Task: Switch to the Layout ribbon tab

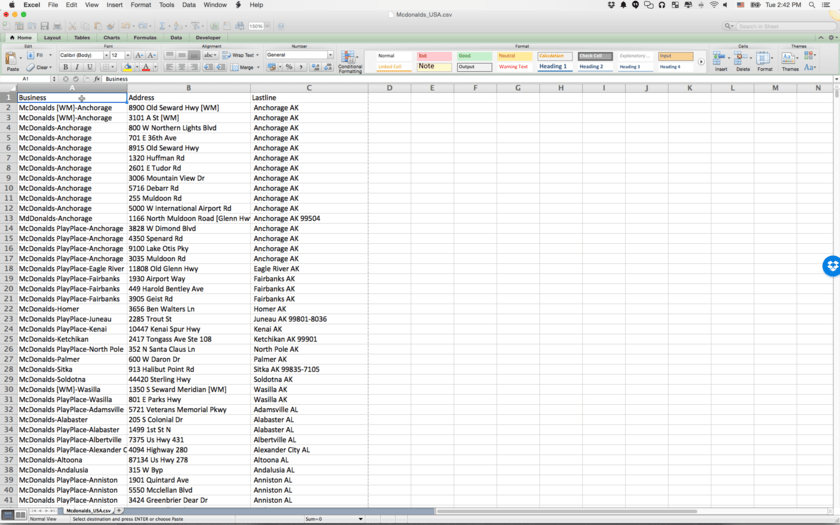Action: 52,38
